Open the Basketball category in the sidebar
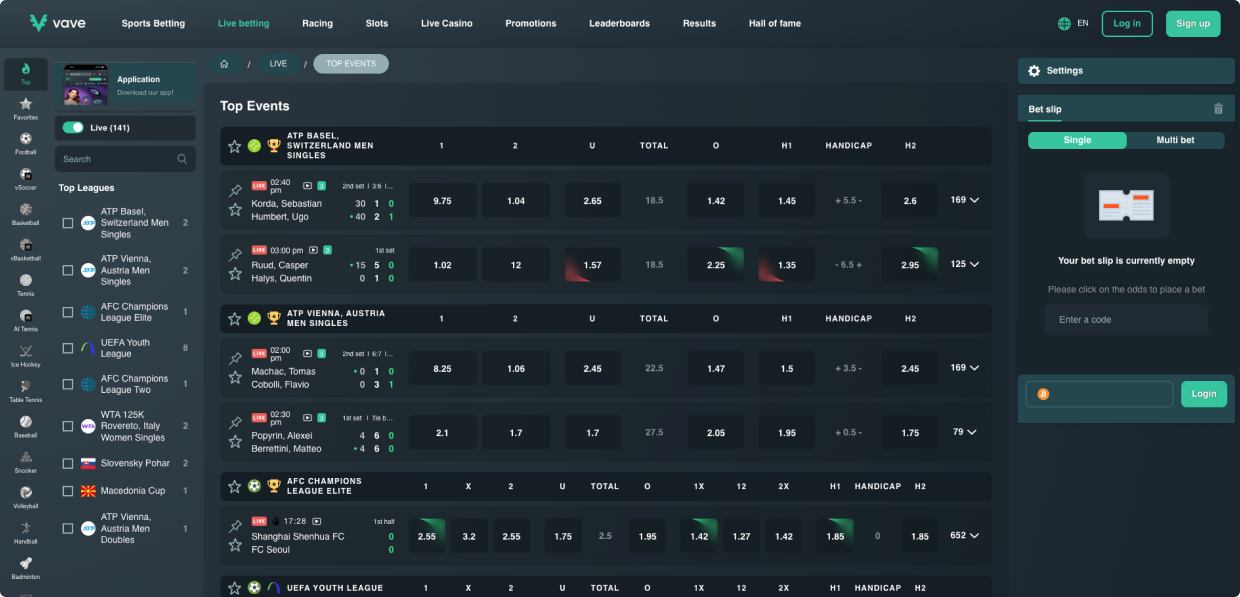 click(25, 211)
